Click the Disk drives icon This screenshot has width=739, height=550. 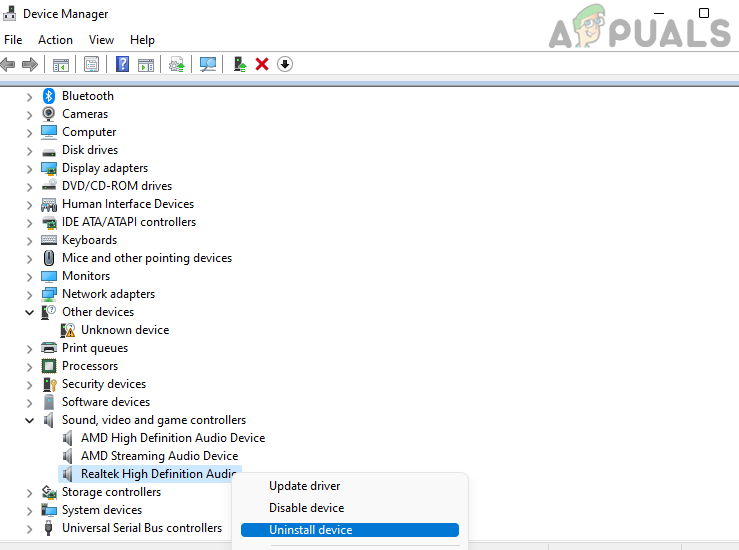tap(49, 152)
